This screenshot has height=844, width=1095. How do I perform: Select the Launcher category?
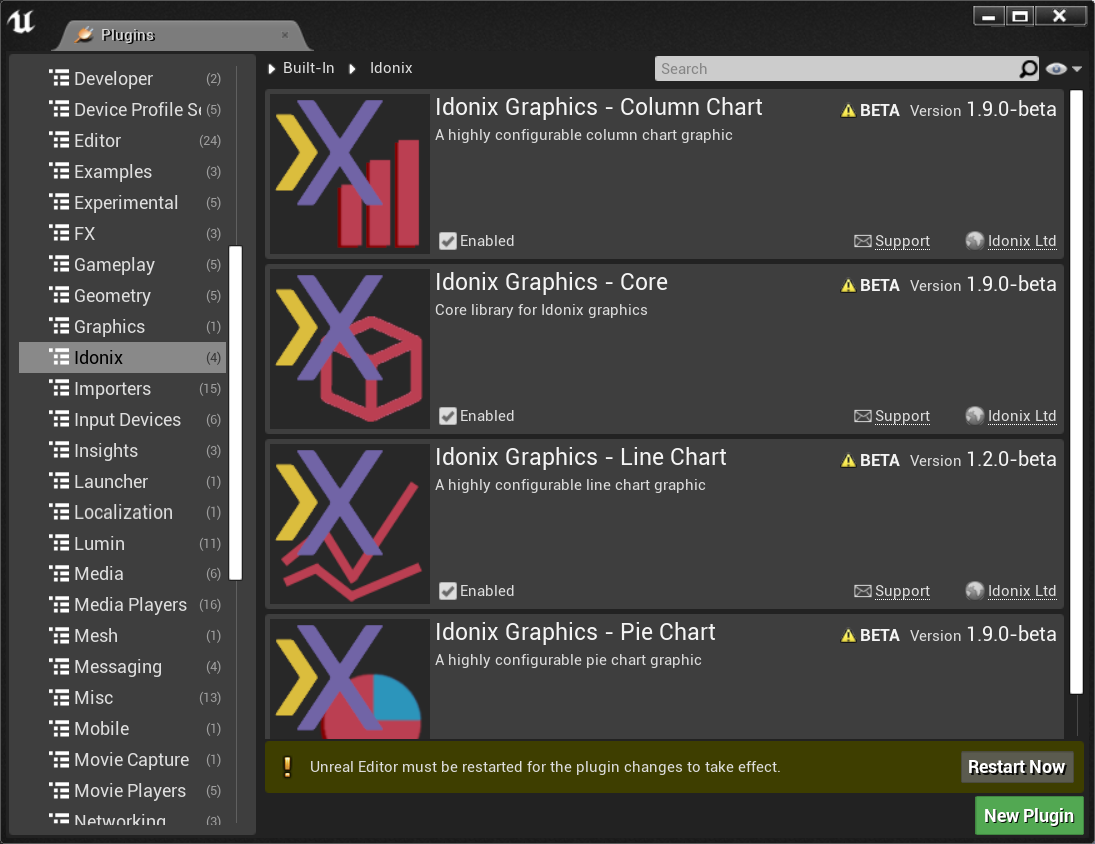123,482
